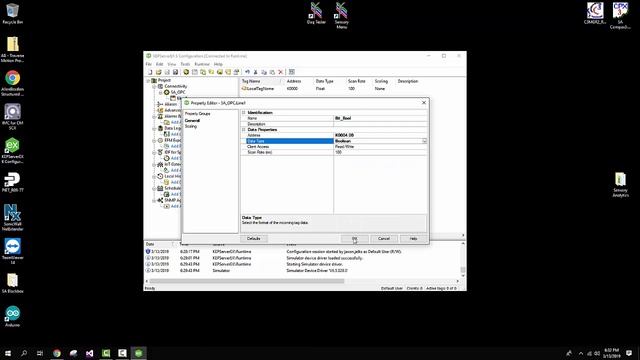This screenshot has height=360, width=640.
Task: Click the Tag Name column header
Action: 261,81
